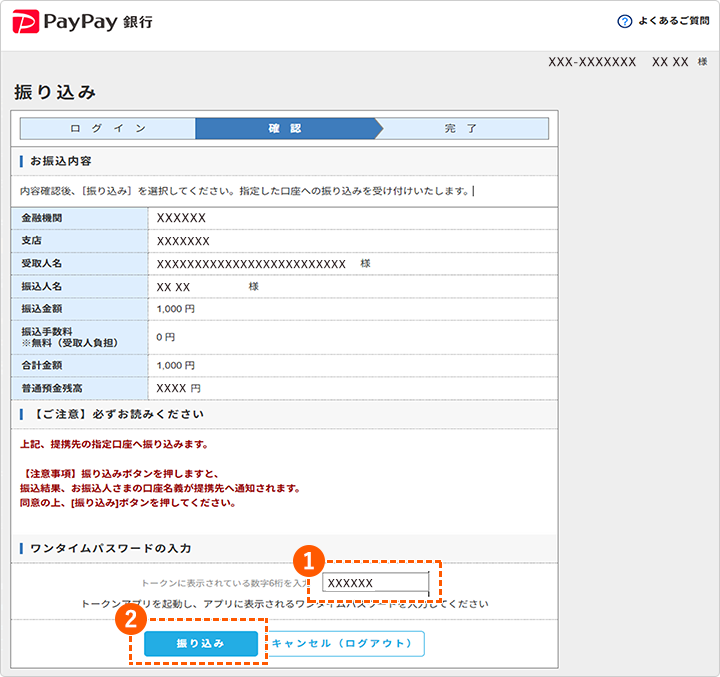Viewport: 720px width, 677px height.
Task: Click the red 上記、提携先の指定口座へ振り込みます text
Action: (x=114, y=445)
